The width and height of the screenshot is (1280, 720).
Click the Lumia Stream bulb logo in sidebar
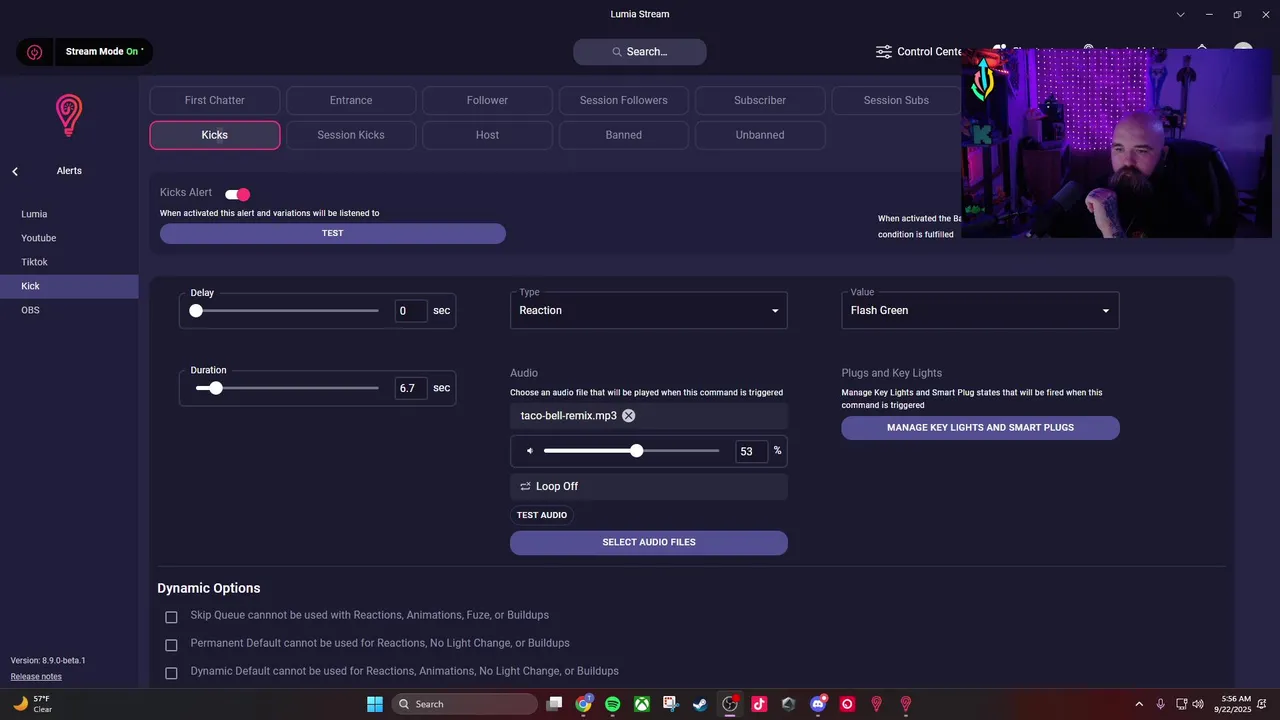[x=68, y=115]
